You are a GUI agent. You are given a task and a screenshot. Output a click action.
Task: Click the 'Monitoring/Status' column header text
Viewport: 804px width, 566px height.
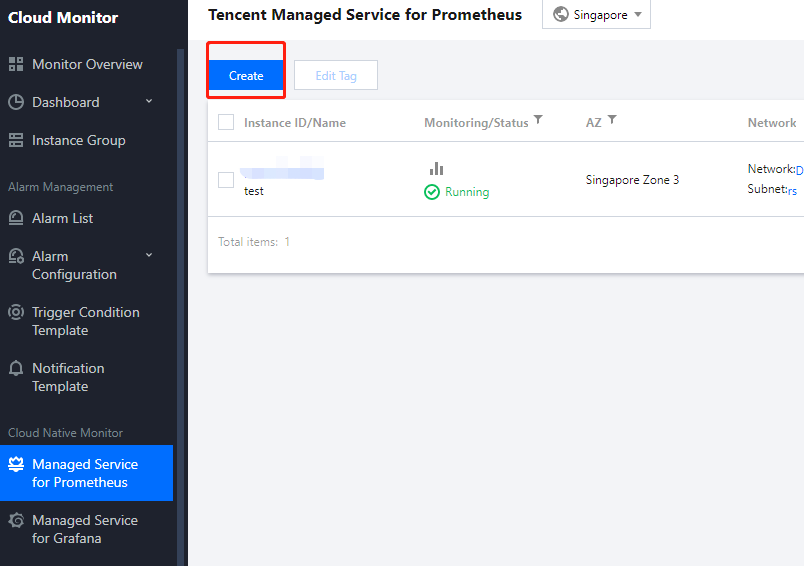(476, 123)
